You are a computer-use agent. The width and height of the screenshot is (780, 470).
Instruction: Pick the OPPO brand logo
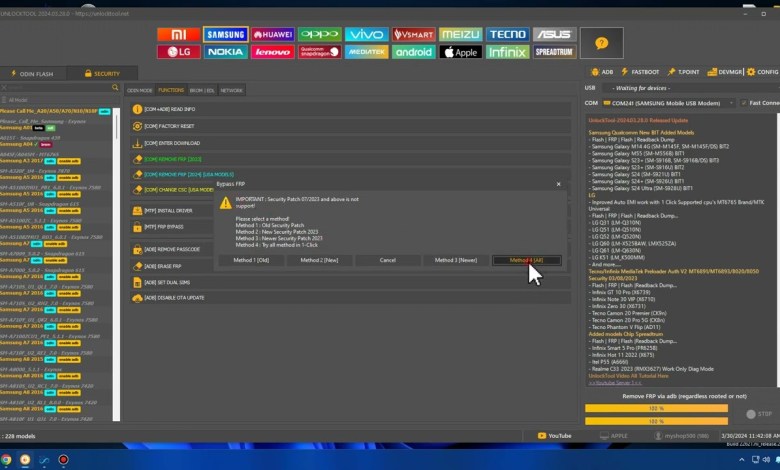pos(319,34)
